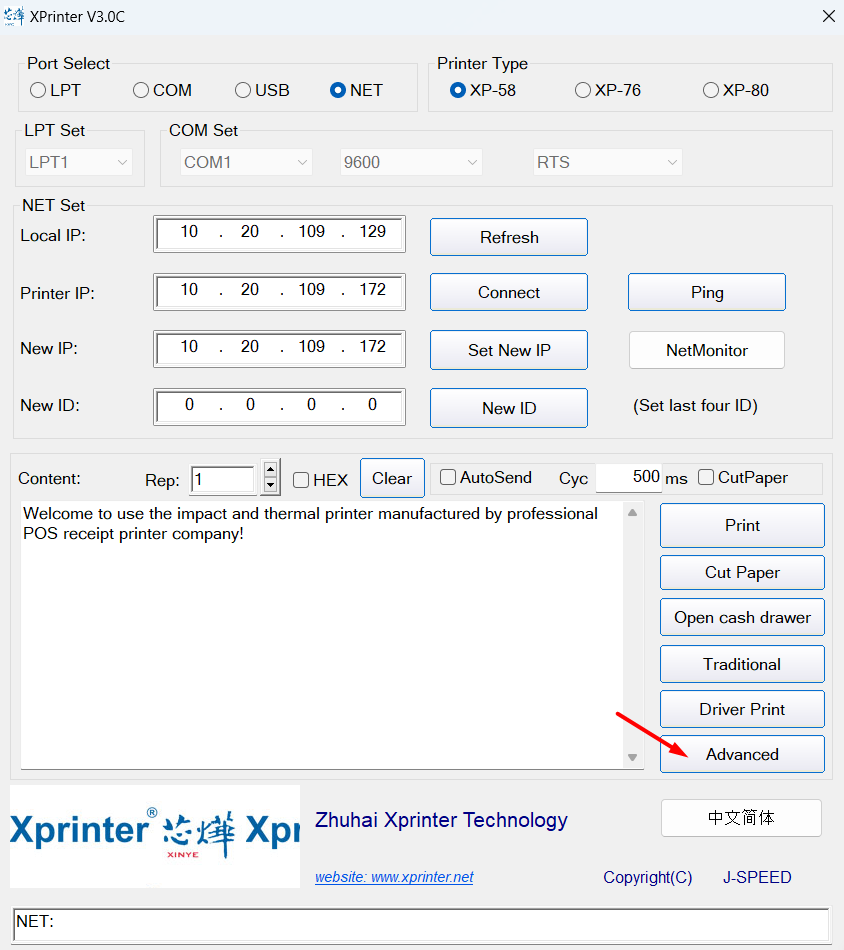Trigger Cut Paper
The height and width of the screenshot is (950, 844).
coord(741,572)
